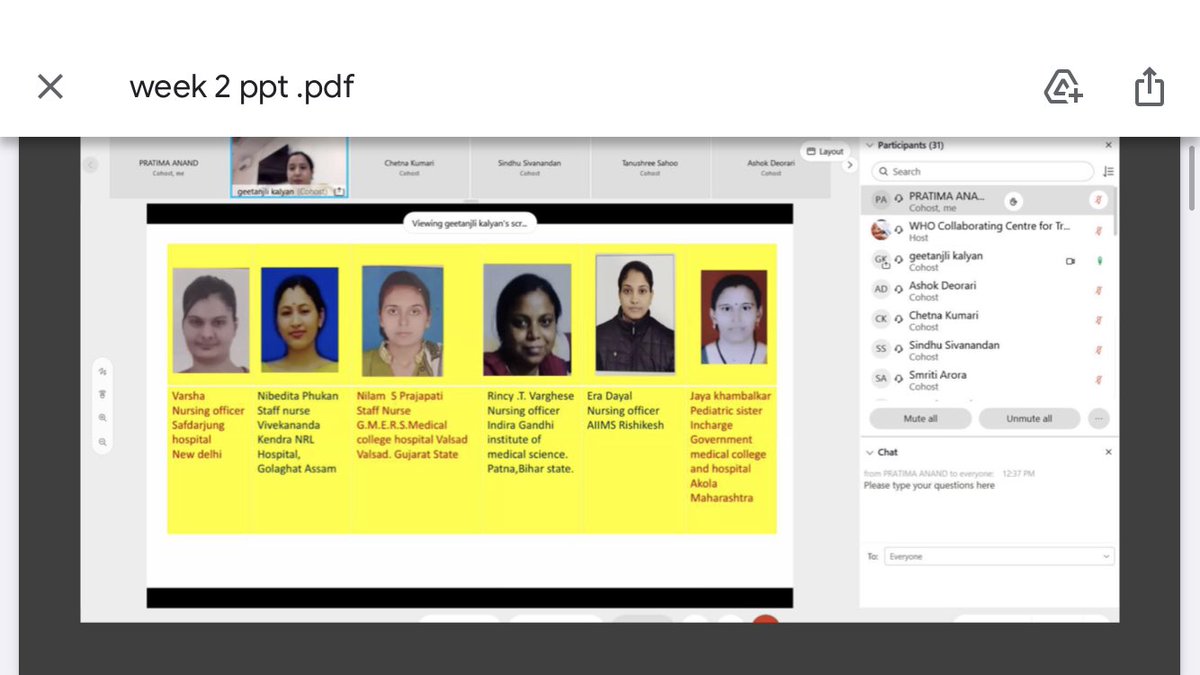The width and height of the screenshot is (1200, 675).
Task: Unmute Ashok Deorari's microphone
Action: [1098, 290]
